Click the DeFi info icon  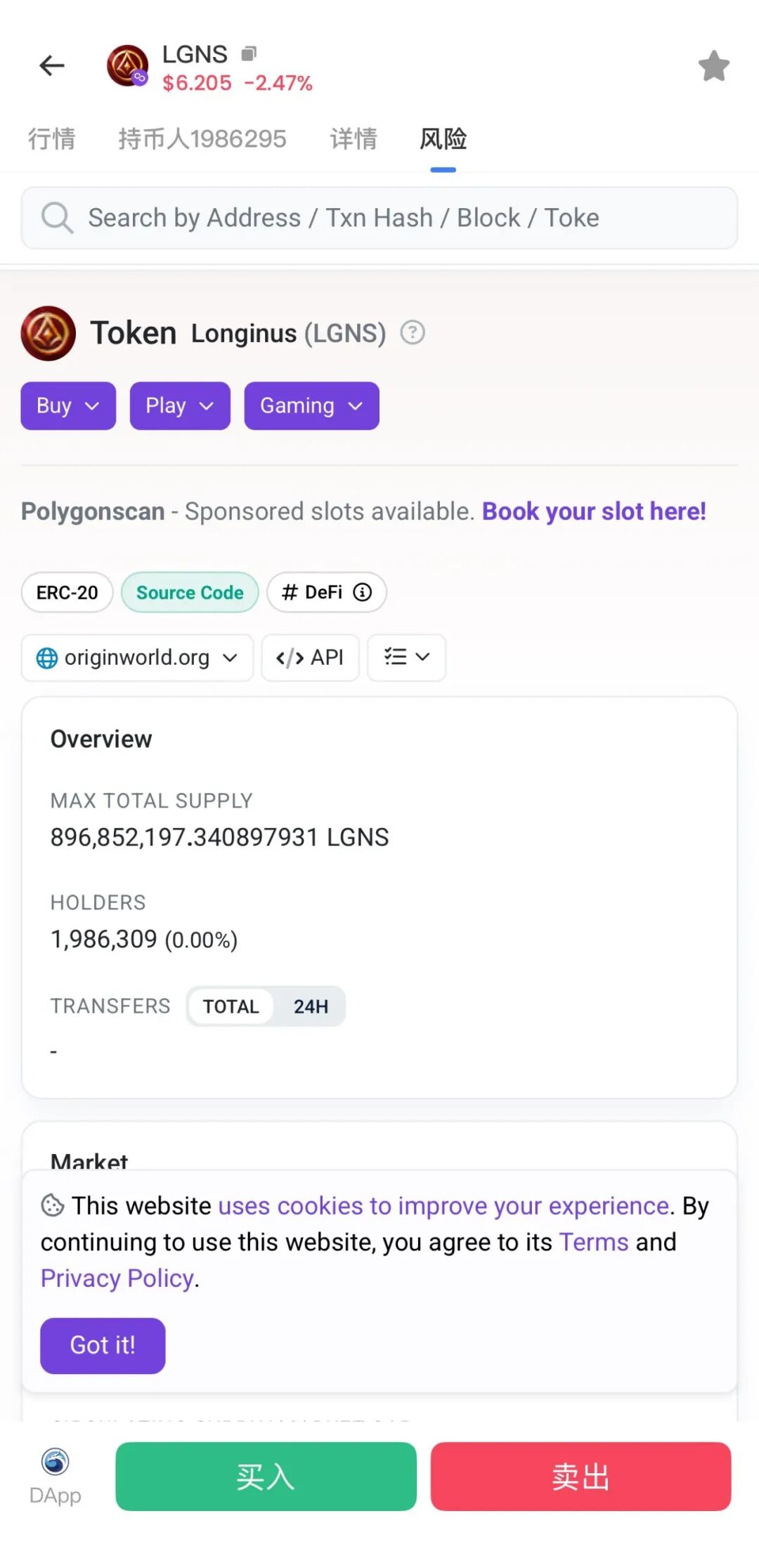point(362,592)
